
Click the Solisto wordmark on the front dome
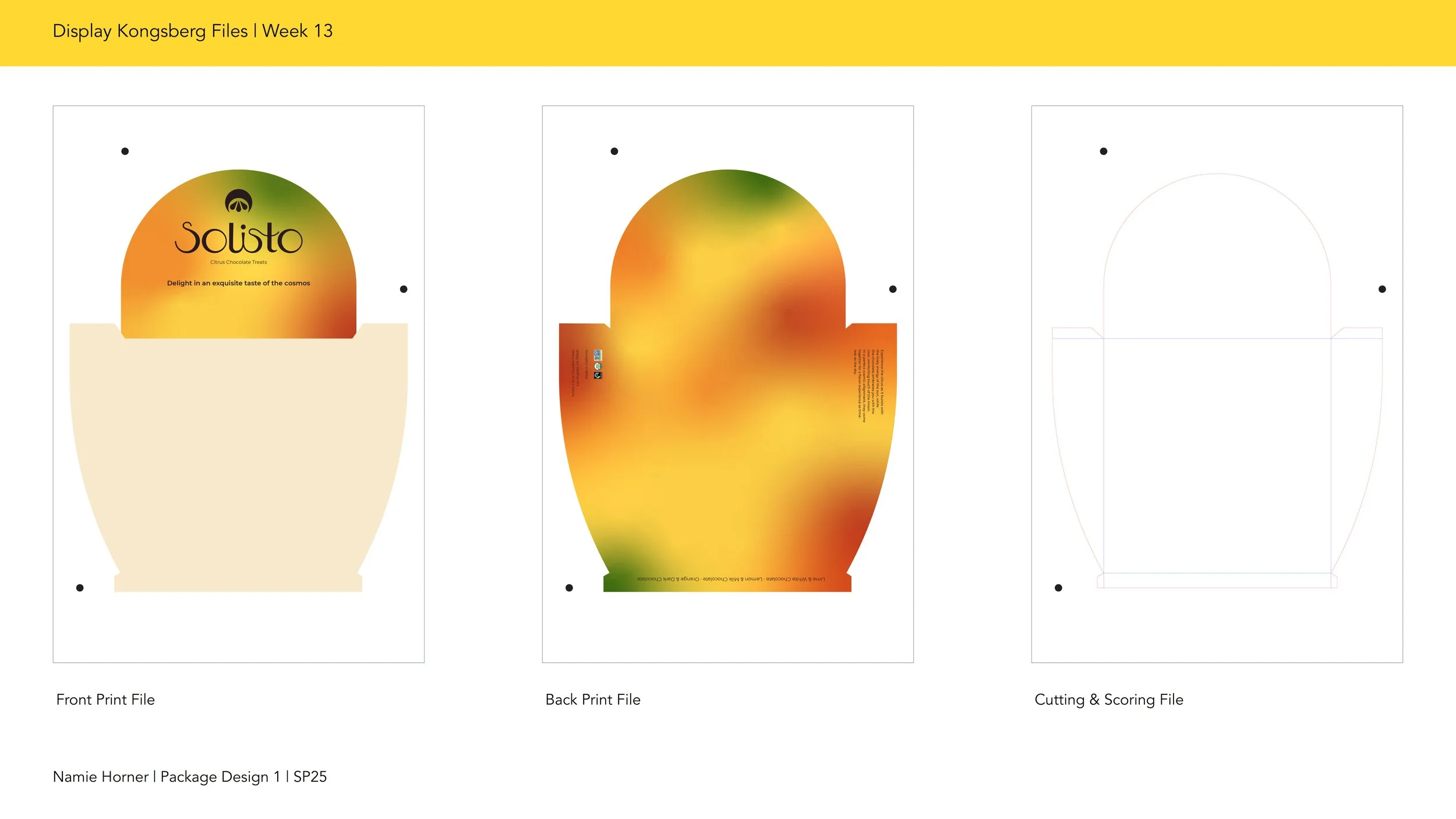[238, 238]
